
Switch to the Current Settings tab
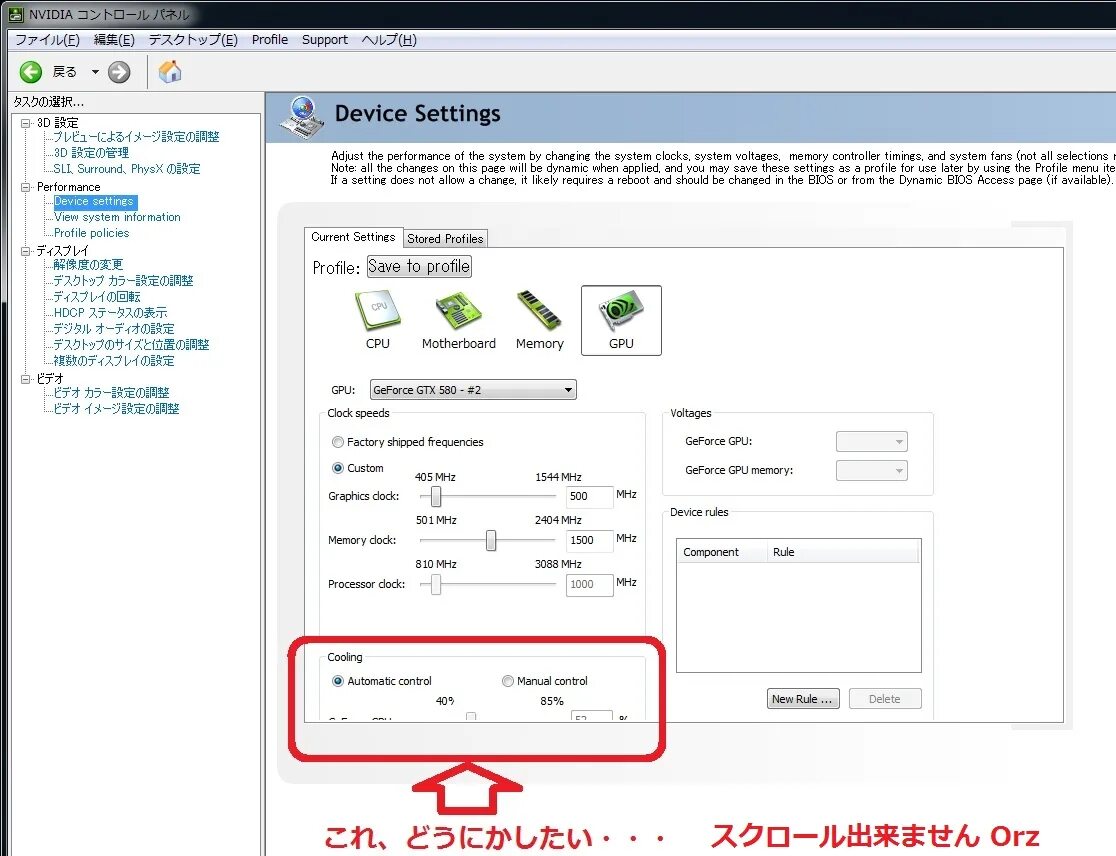(353, 237)
